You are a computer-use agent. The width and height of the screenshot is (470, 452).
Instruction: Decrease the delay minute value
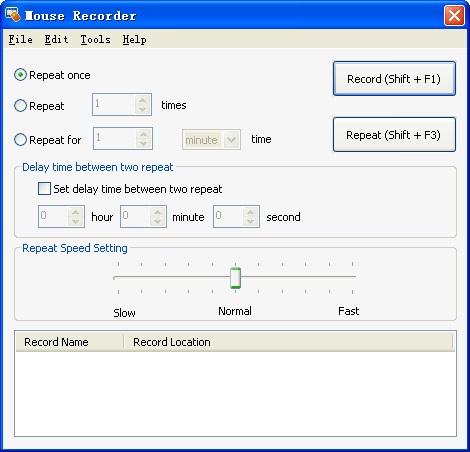[158, 221]
